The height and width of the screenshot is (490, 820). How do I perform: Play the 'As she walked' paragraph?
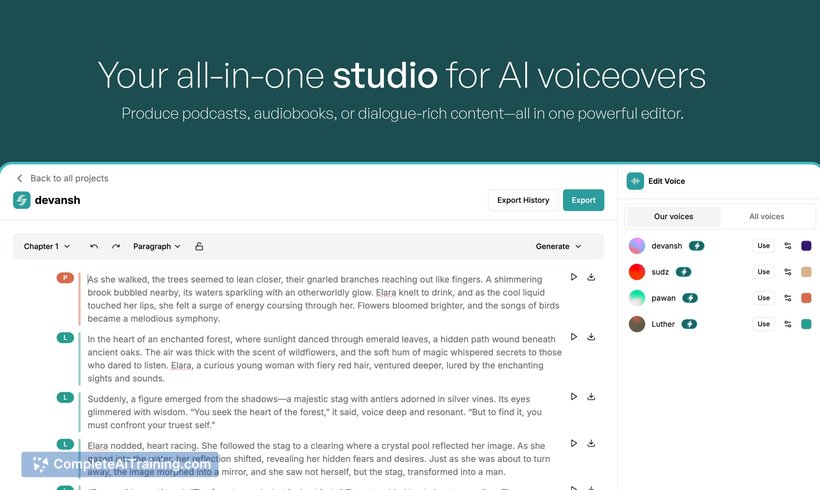coord(574,277)
